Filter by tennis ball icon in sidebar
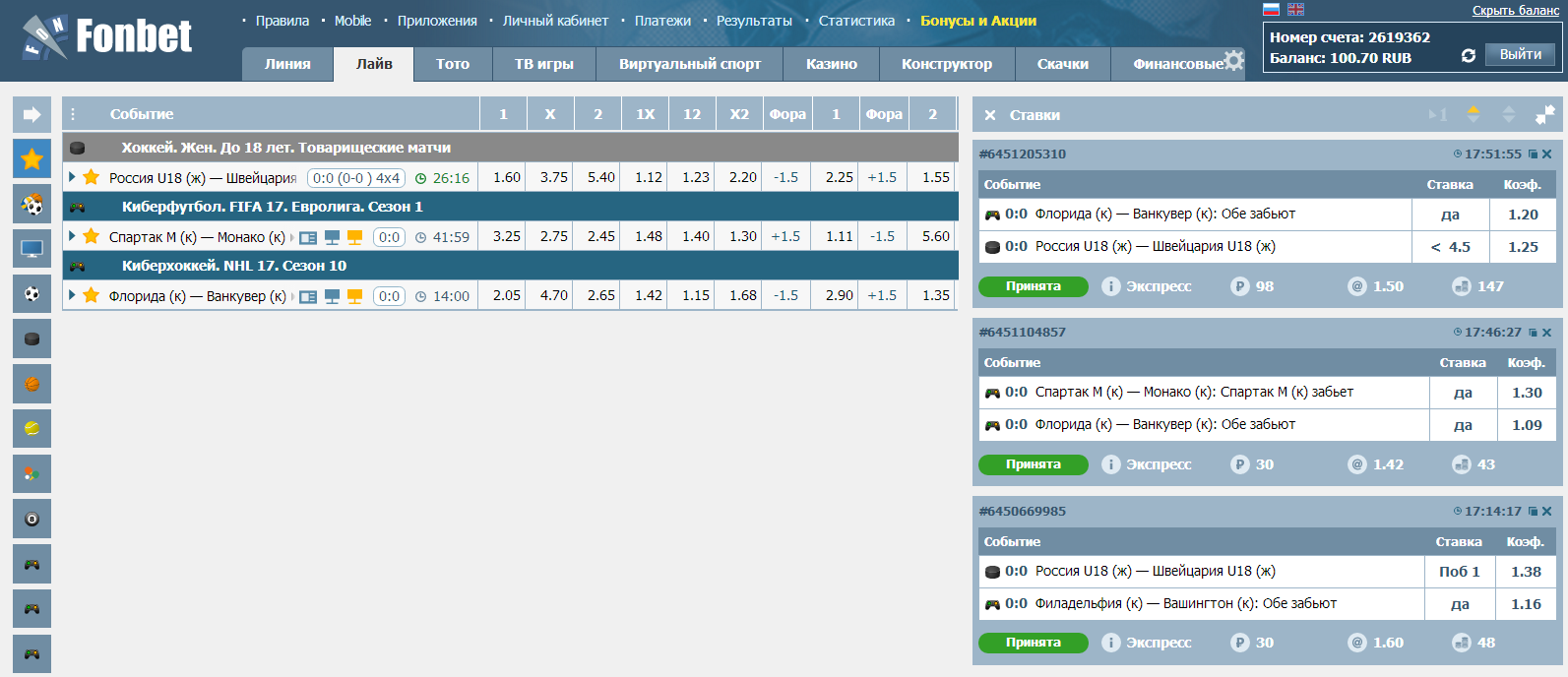Viewport: 1568px width, 677px height. pyautogui.click(x=31, y=429)
